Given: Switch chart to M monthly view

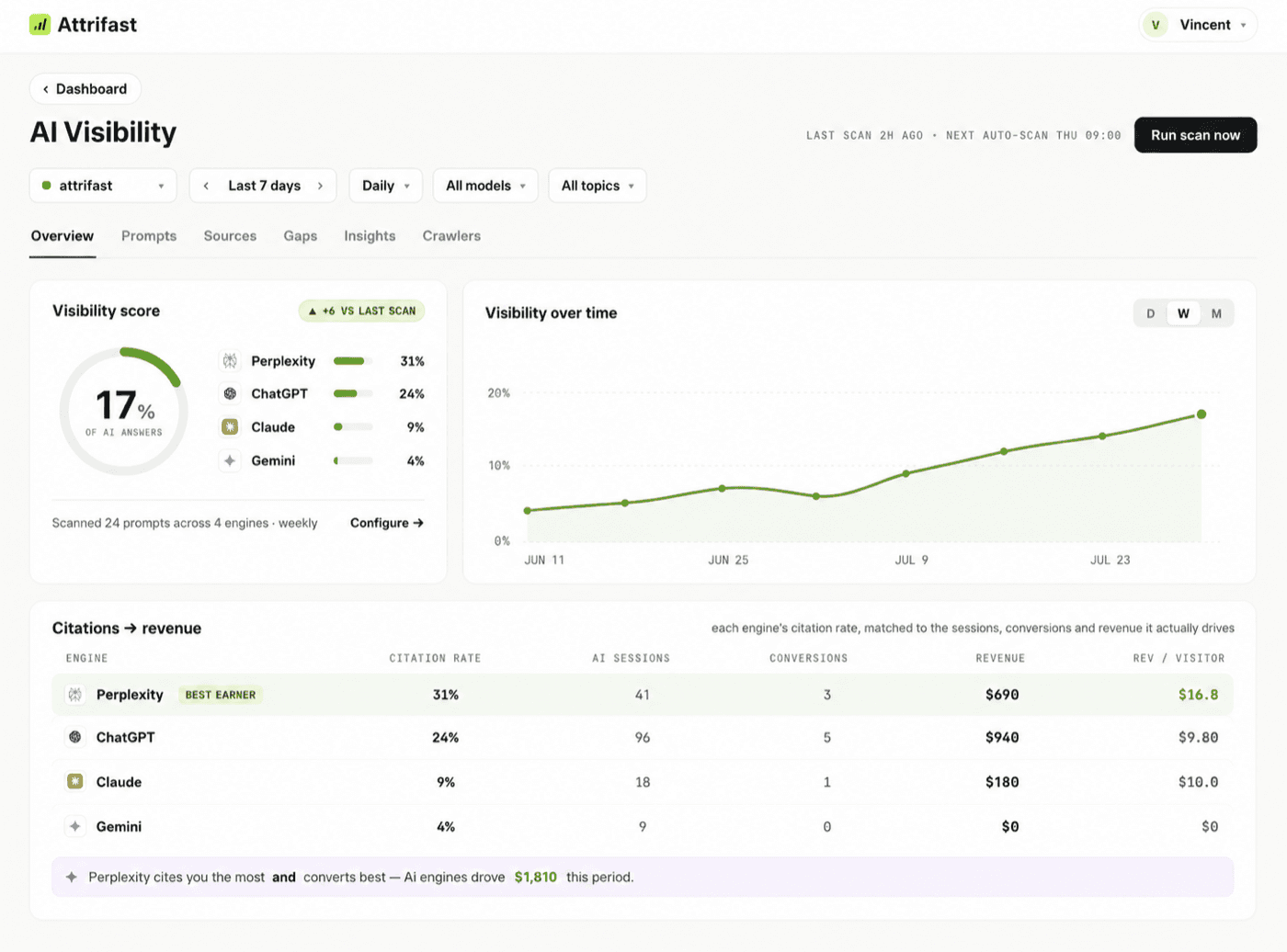Looking at the screenshot, I should [x=1216, y=313].
